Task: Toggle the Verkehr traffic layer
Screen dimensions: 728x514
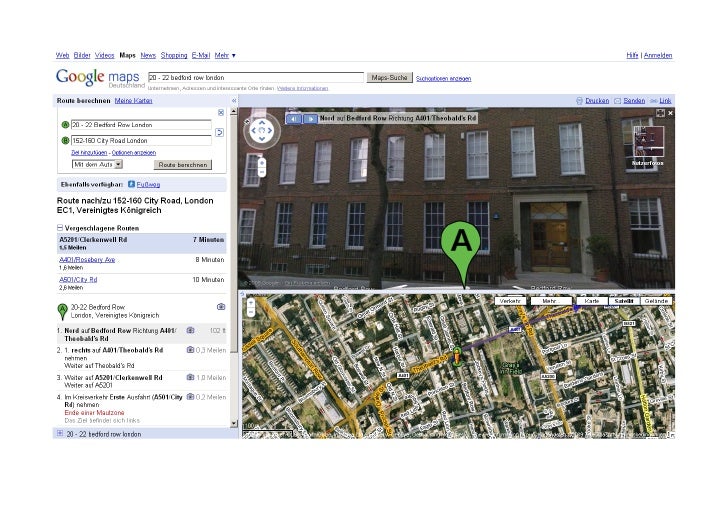Action: click(x=510, y=301)
